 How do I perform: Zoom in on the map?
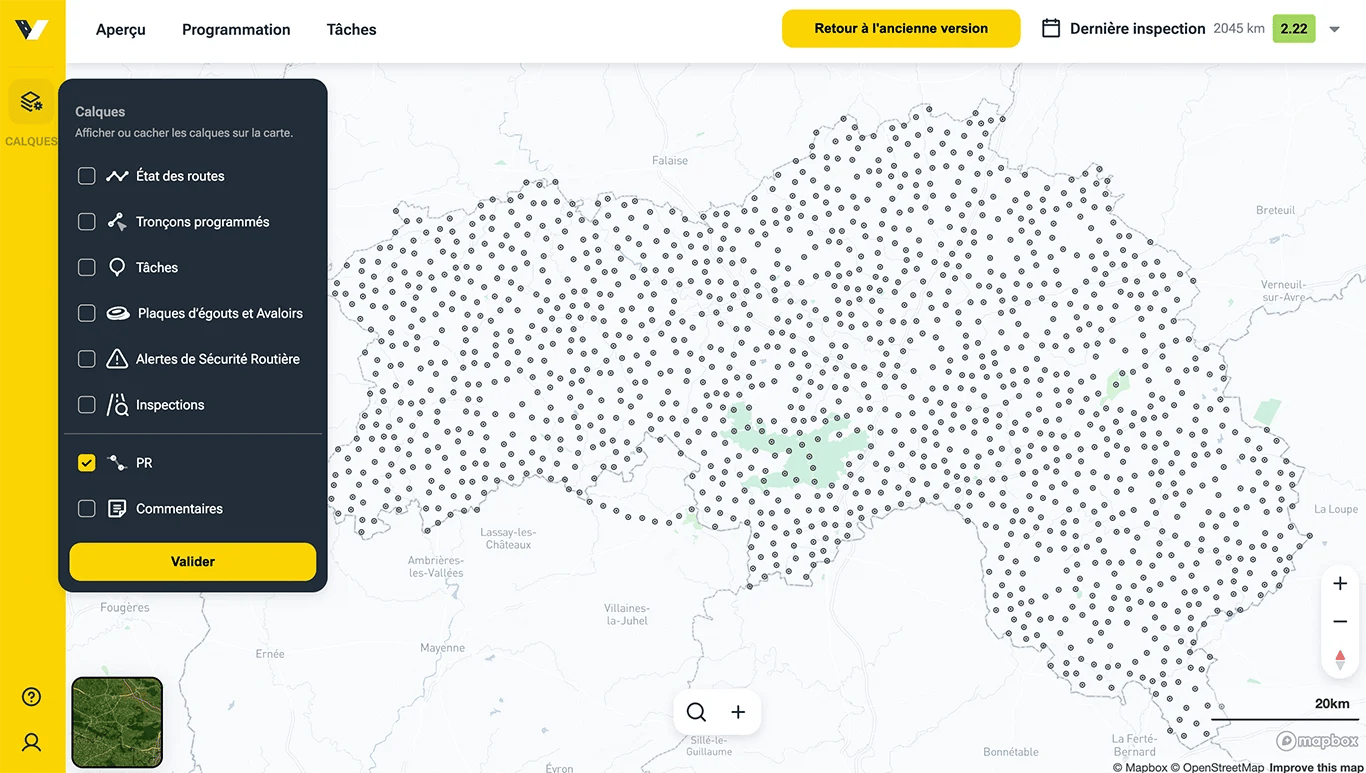[1340, 584]
